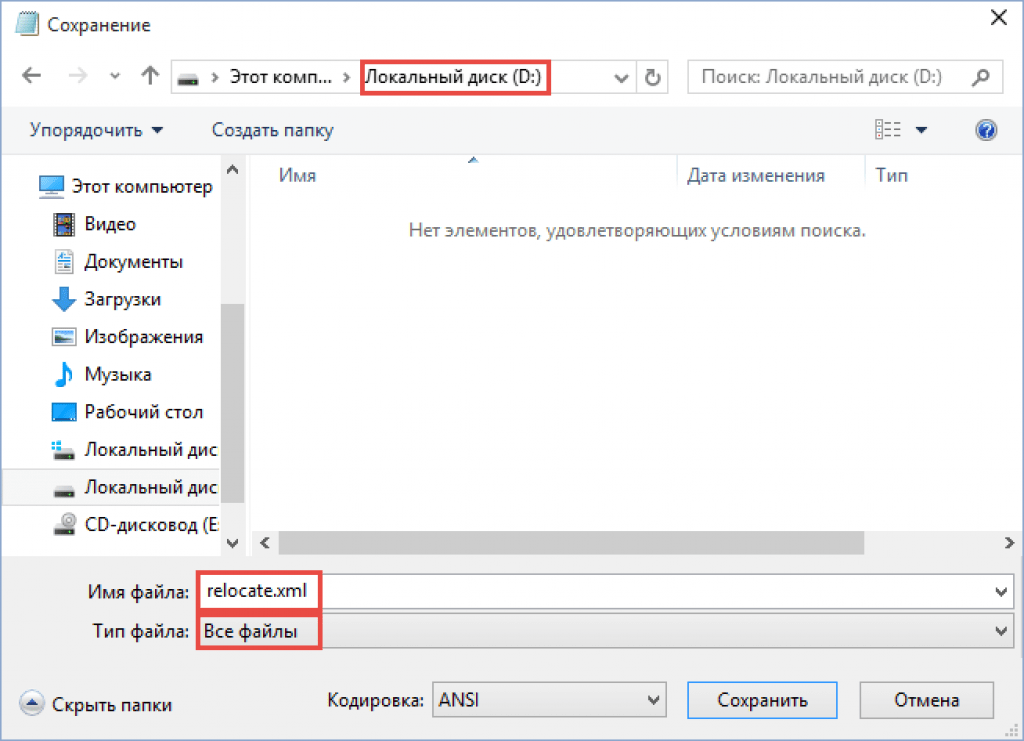Viewport: 1024px width, 741px height.
Task: Refresh the current folder view
Action: 653,77
